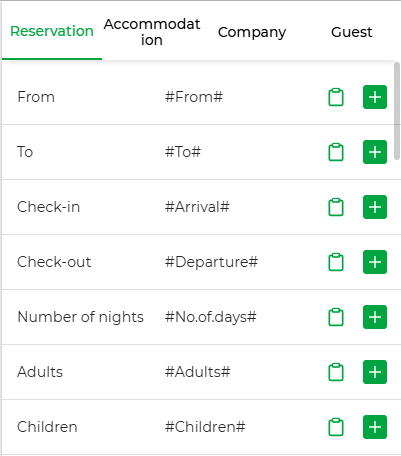Add the #Arrival# check-in tag

(375, 207)
